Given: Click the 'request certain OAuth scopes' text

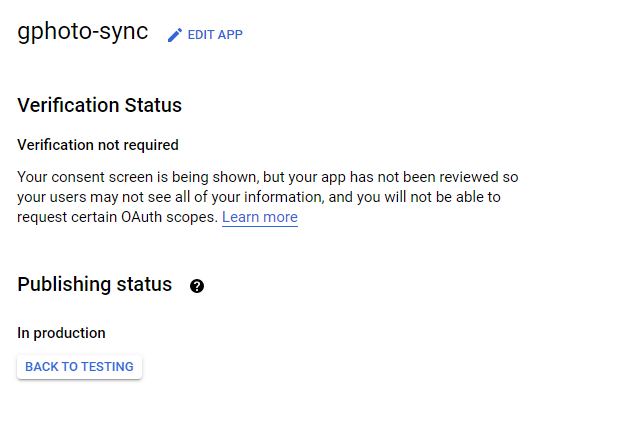Looking at the screenshot, I should [117, 217].
